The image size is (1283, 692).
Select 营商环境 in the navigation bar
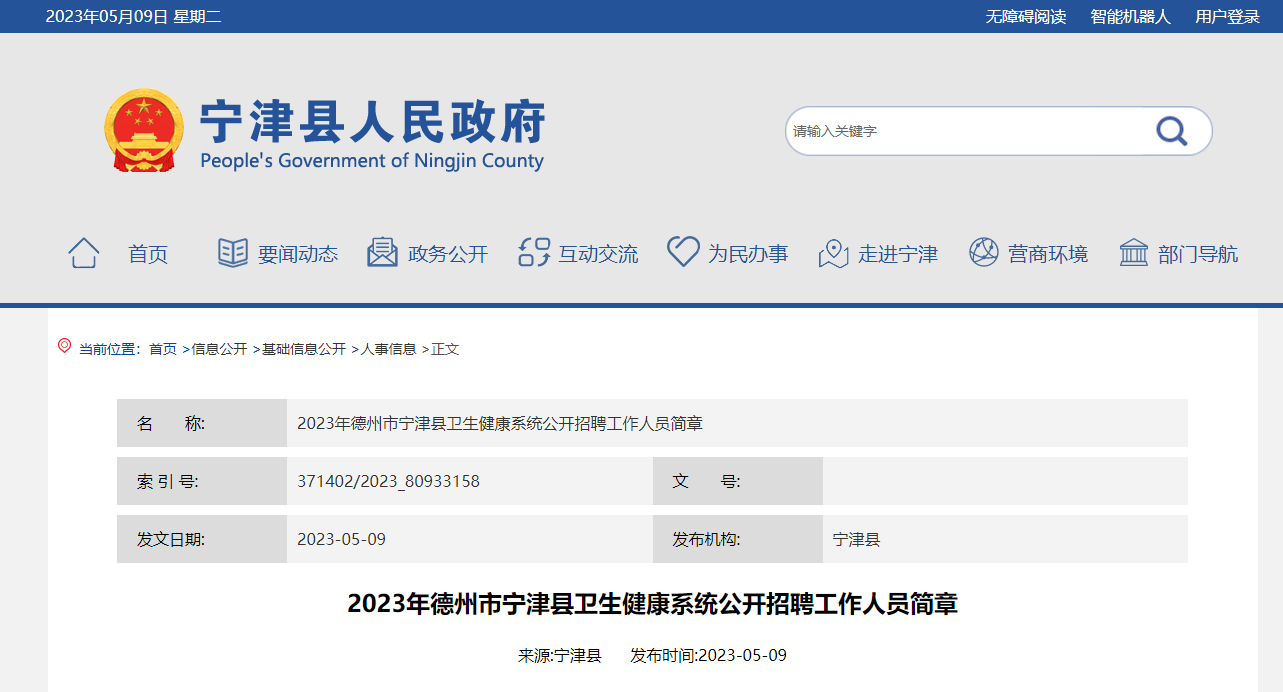click(1048, 254)
